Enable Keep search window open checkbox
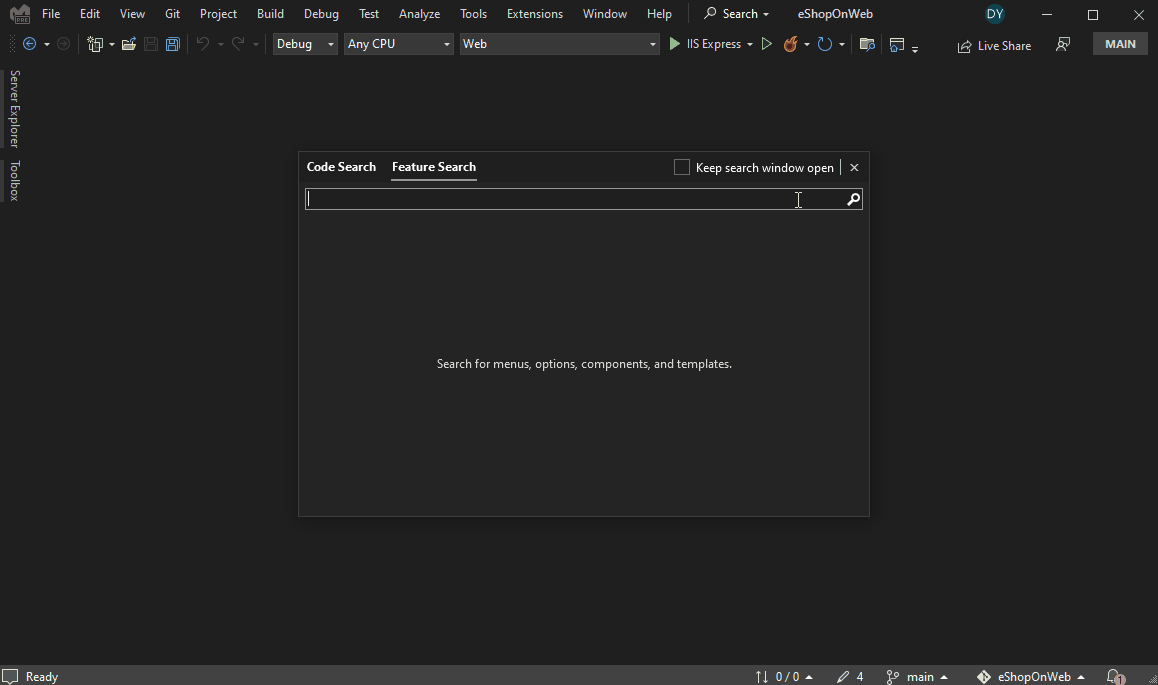Screen dimensions: 1158x685 (x=682, y=167)
